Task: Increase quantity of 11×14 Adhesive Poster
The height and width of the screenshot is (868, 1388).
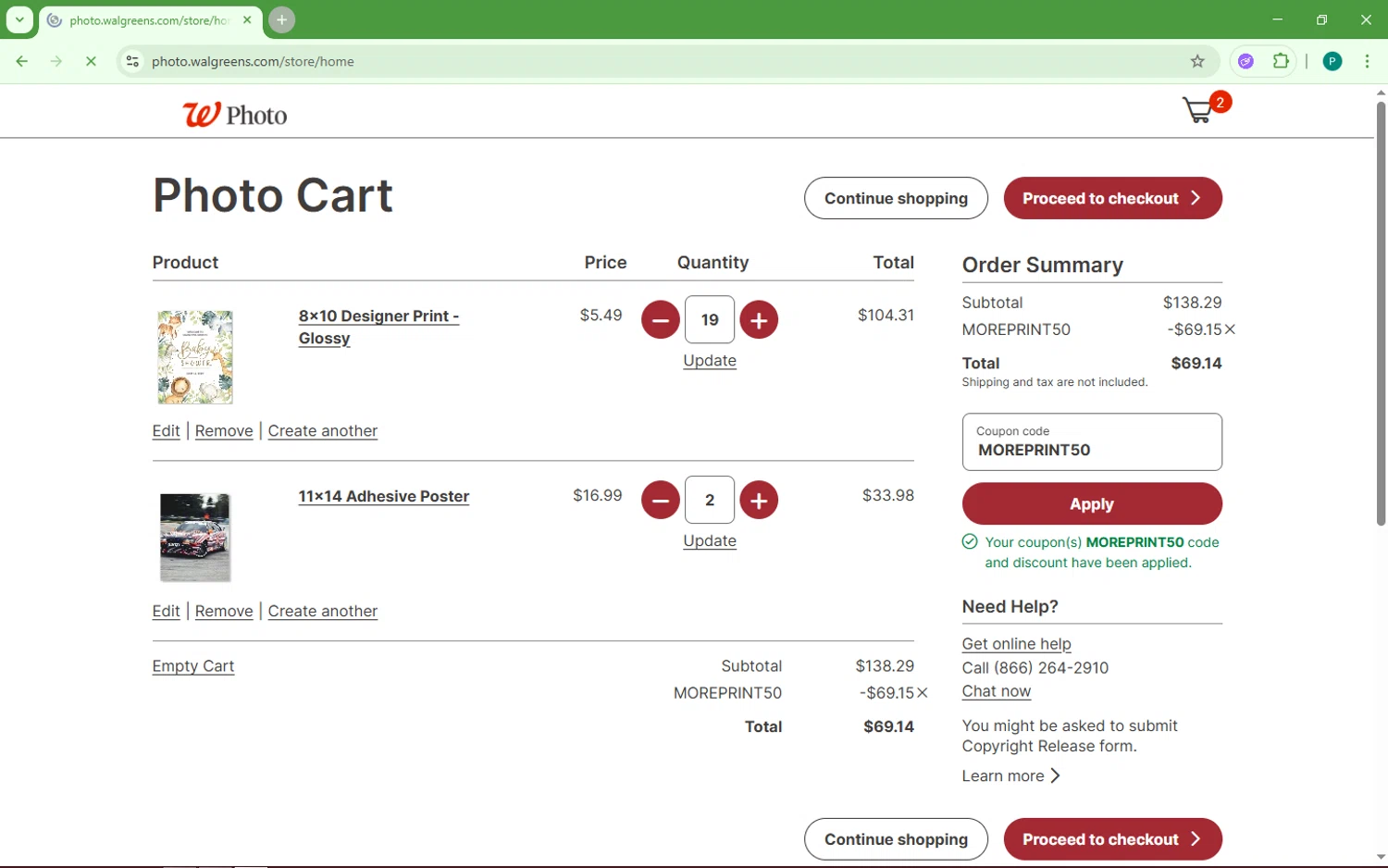Action: tap(759, 501)
